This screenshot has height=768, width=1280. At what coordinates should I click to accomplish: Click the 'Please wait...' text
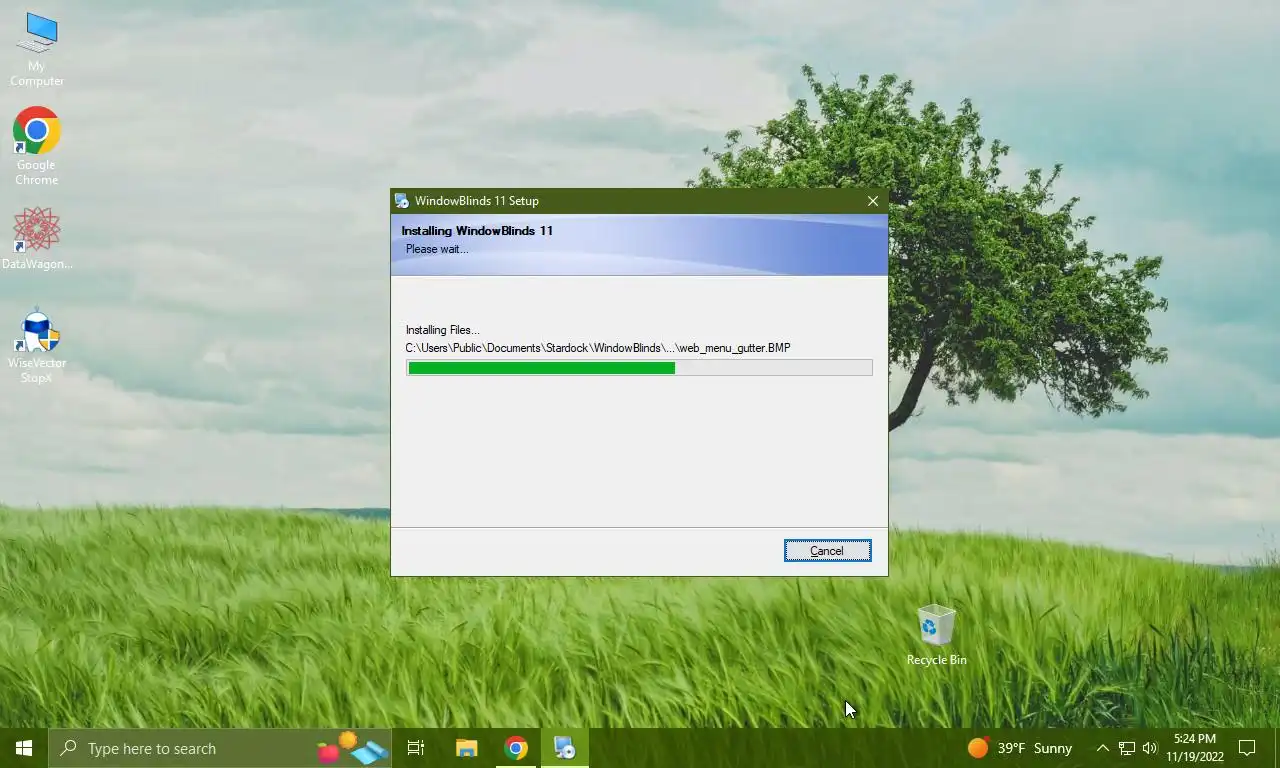(x=437, y=249)
